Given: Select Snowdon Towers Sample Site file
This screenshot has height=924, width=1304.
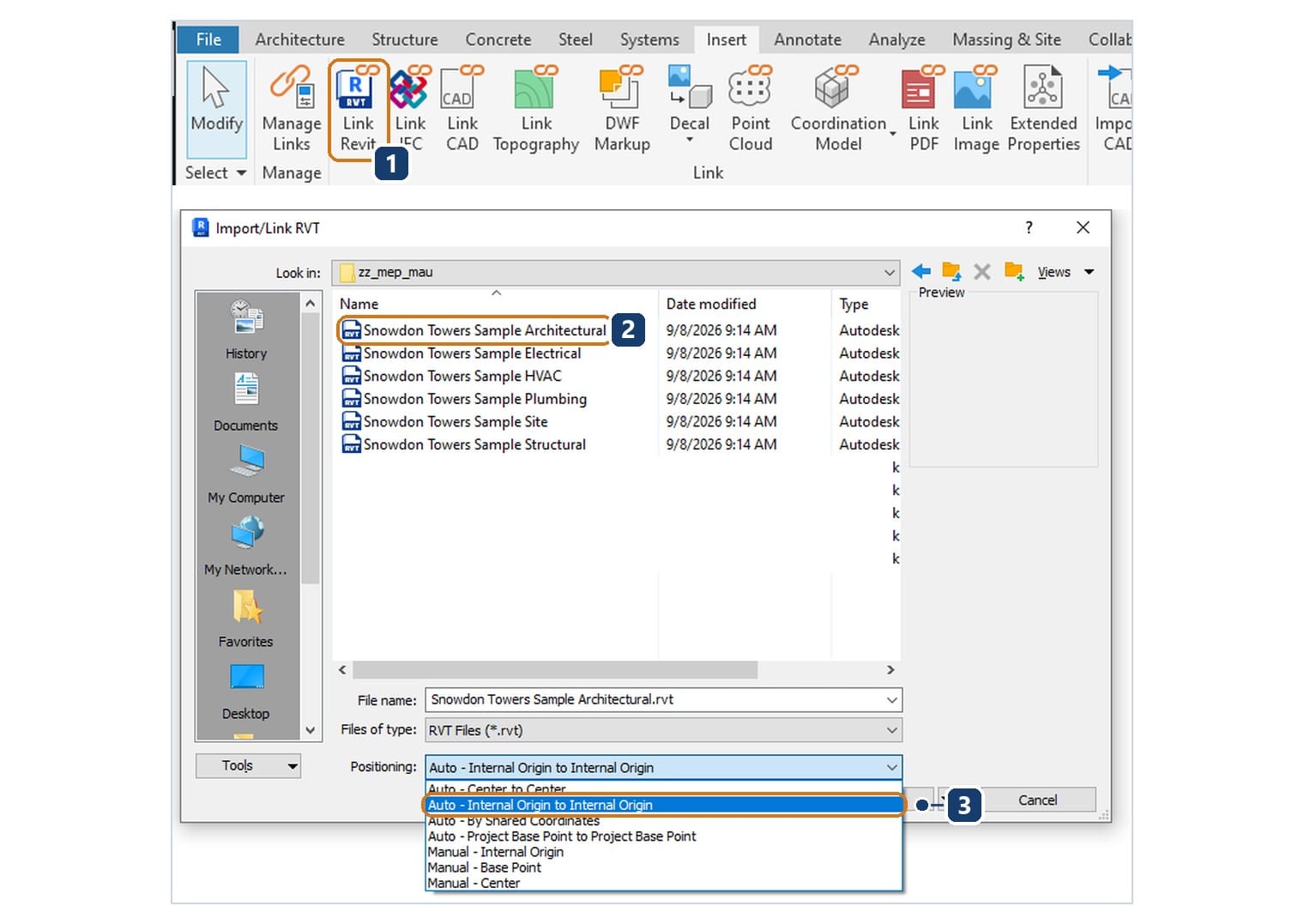Looking at the screenshot, I should [x=445, y=422].
